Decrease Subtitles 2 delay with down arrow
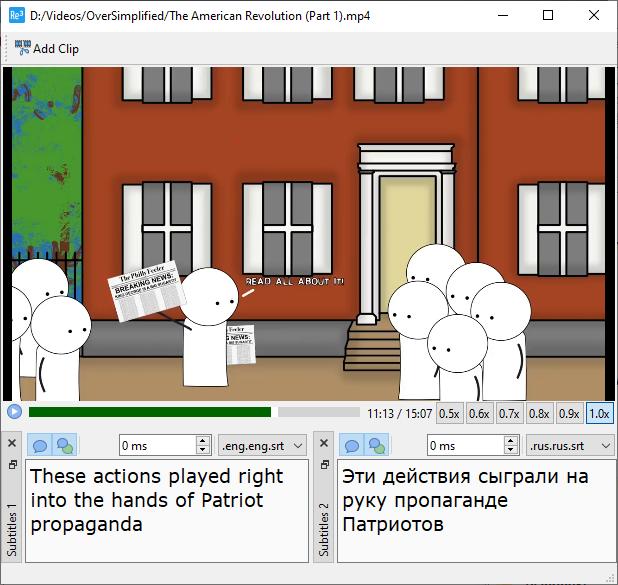 [x=511, y=450]
